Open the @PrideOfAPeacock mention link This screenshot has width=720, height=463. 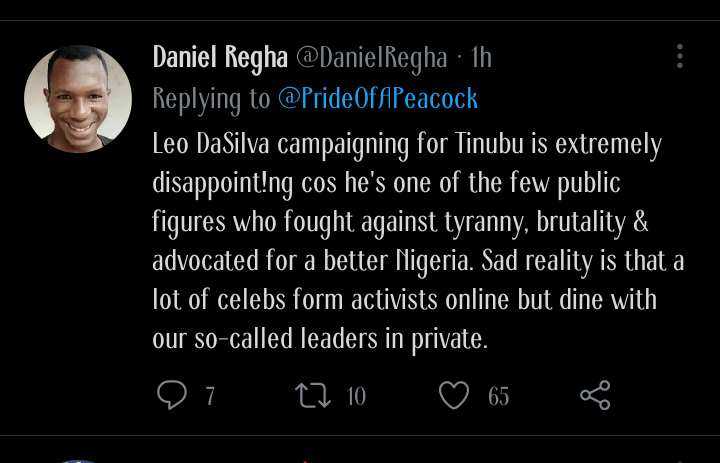point(377,99)
